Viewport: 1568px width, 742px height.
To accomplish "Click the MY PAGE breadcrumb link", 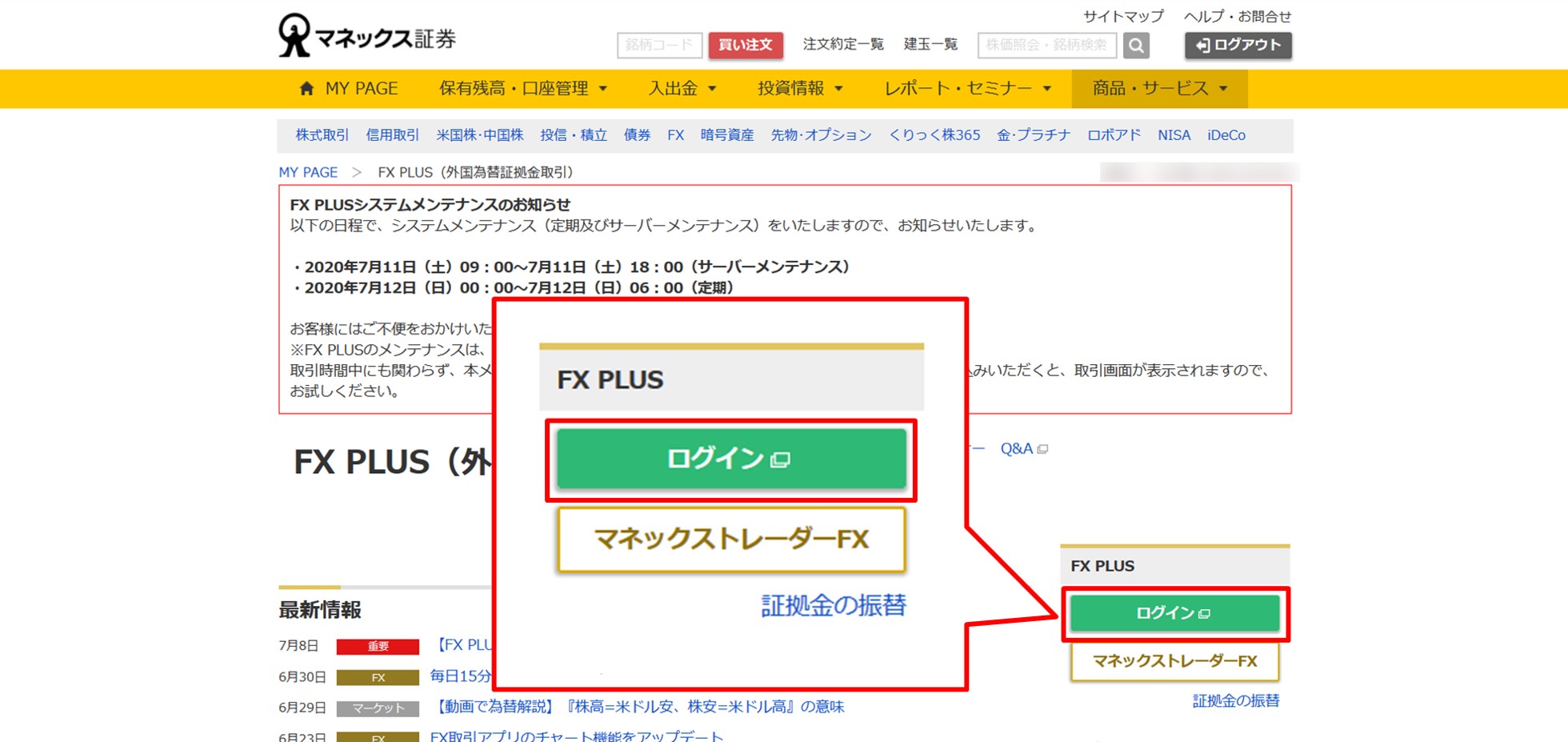I will [x=308, y=172].
